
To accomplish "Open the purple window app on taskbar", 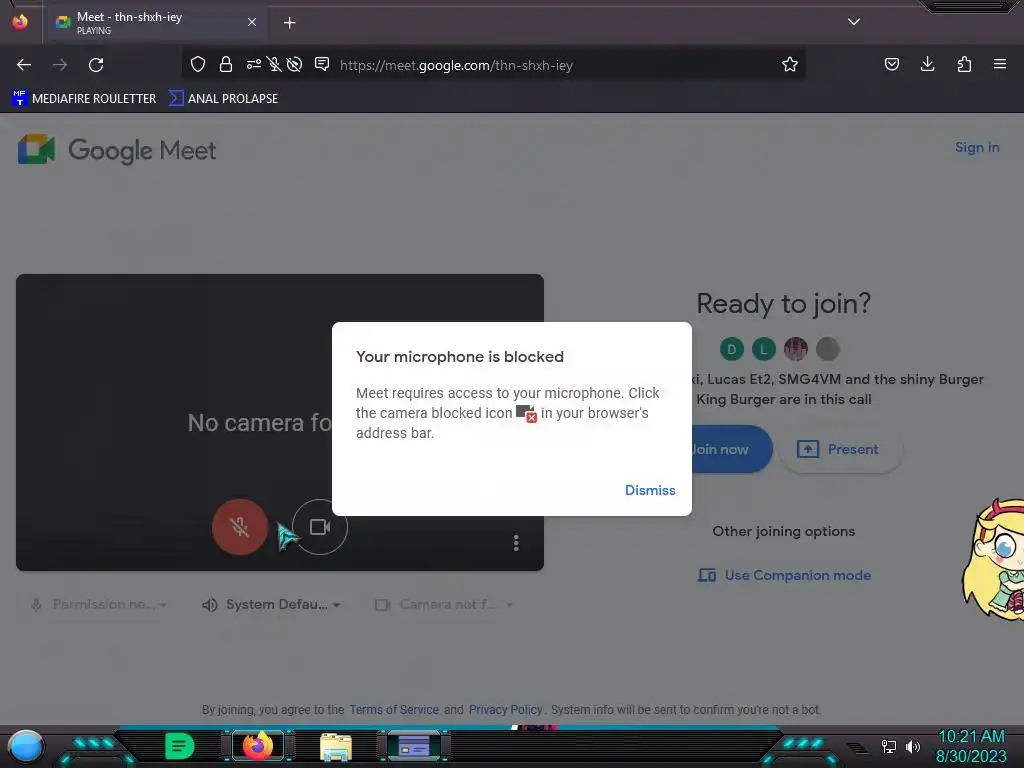I will pyautogui.click(x=413, y=746).
